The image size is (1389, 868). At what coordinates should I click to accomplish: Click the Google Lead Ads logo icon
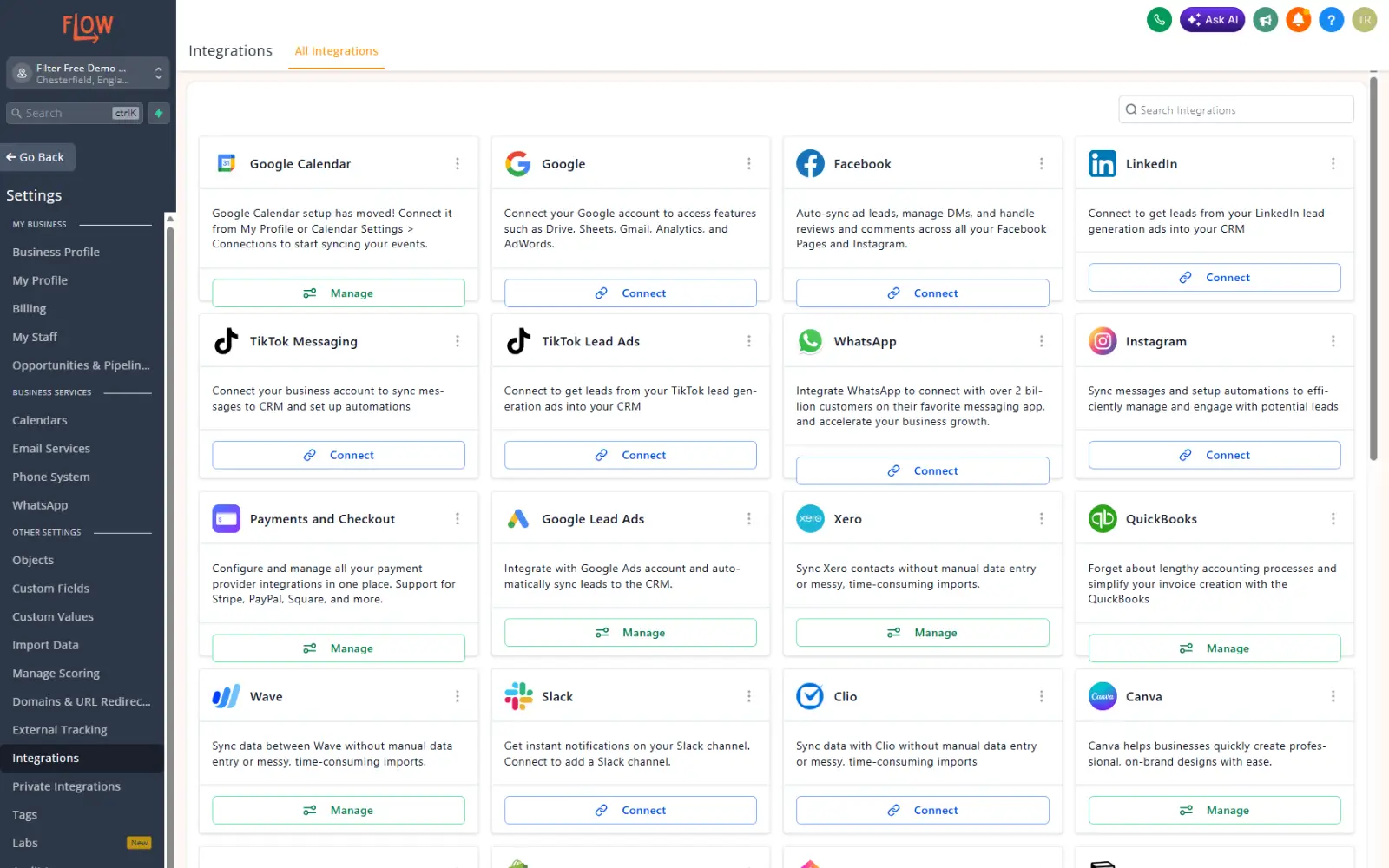coord(518,519)
